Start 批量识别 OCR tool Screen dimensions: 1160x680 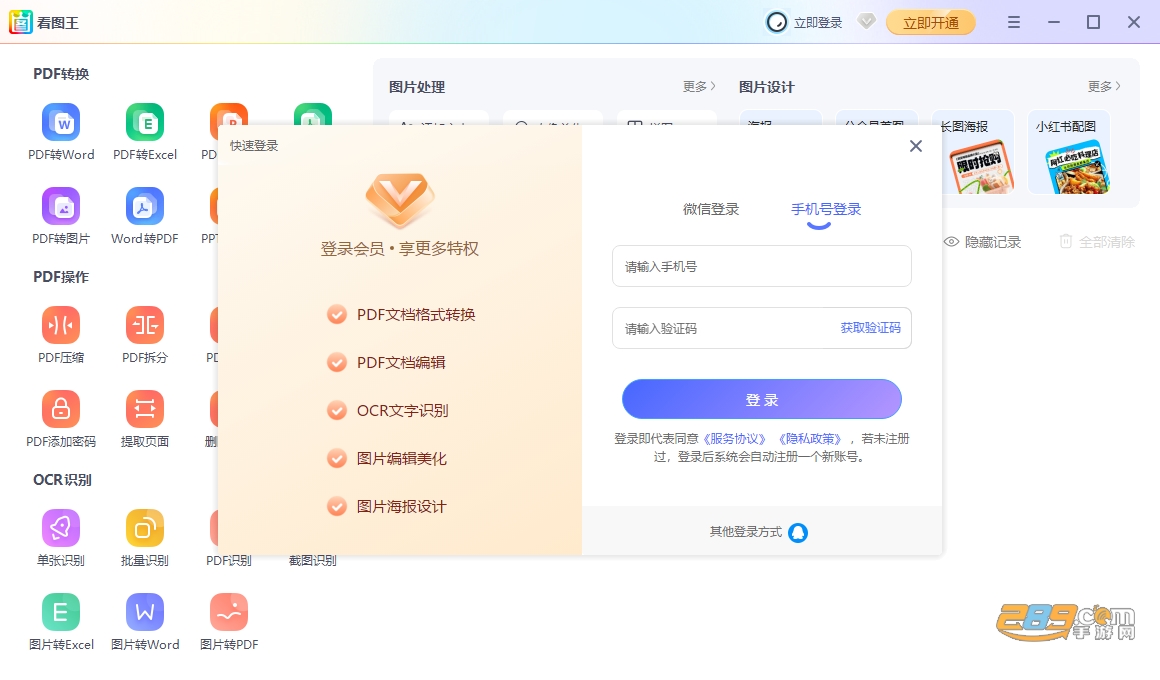pos(145,538)
